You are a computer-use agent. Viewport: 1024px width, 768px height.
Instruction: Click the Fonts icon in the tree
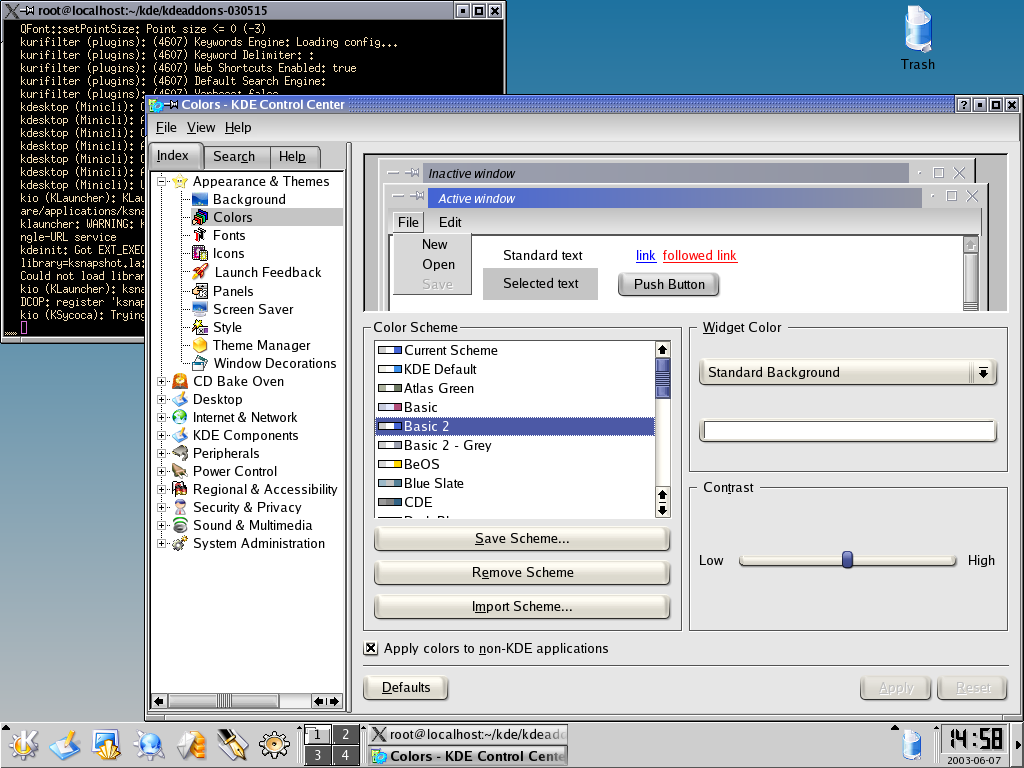click(200, 235)
